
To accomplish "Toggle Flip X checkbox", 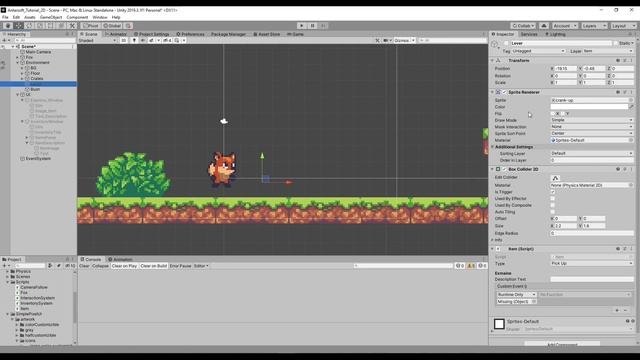I will coord(553,113).
